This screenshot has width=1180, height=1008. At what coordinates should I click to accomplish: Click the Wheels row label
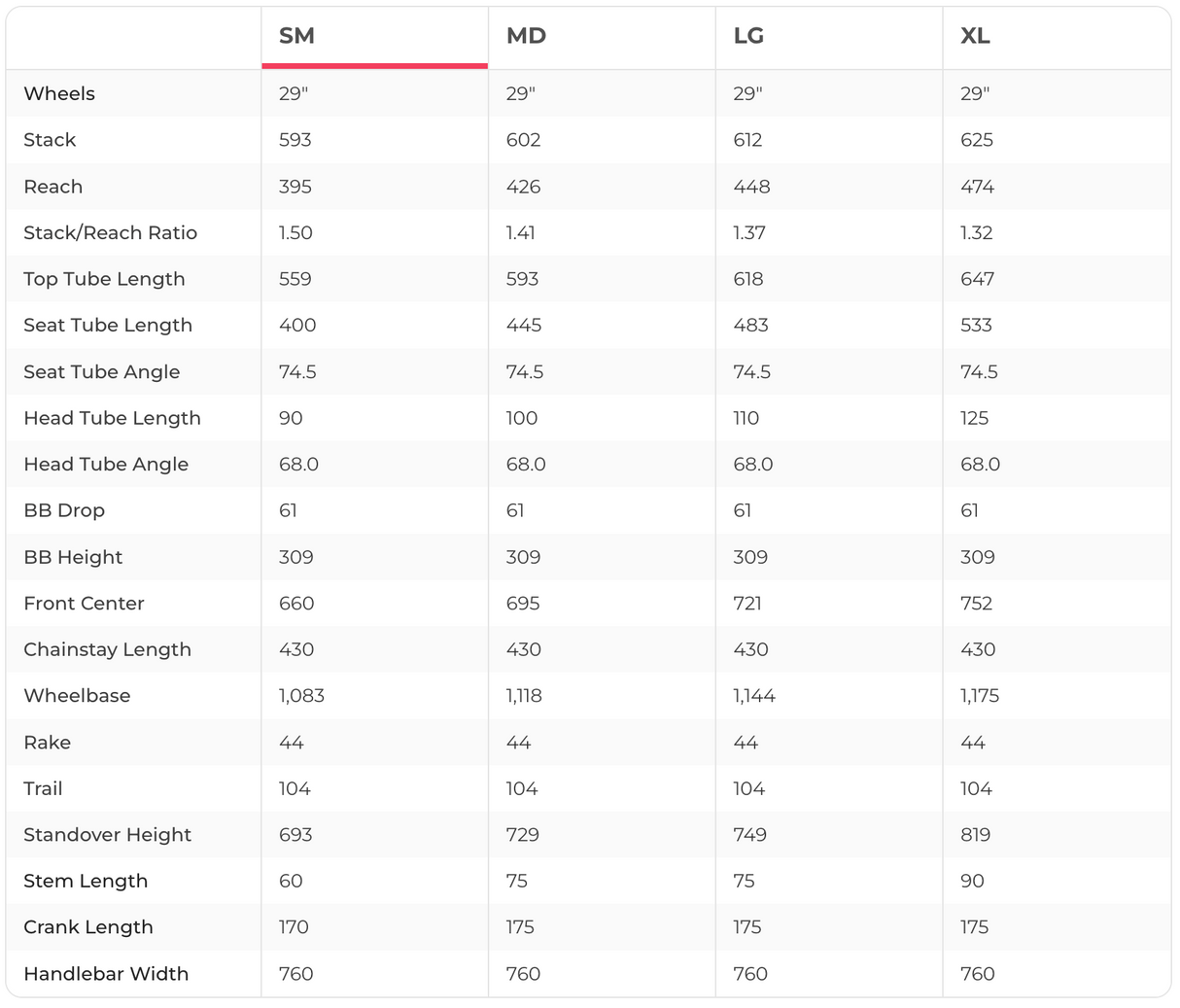point(59,94)
